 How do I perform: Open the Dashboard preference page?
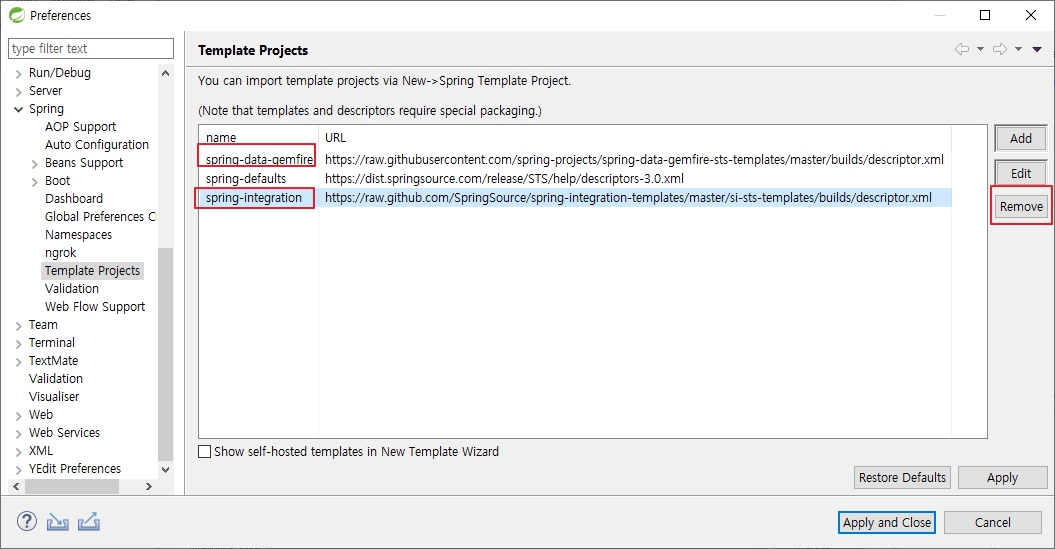point(74,198)
